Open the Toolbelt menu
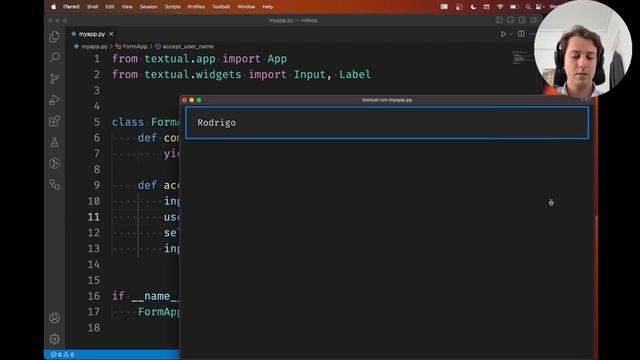640x360 pixels. [221, 7]
